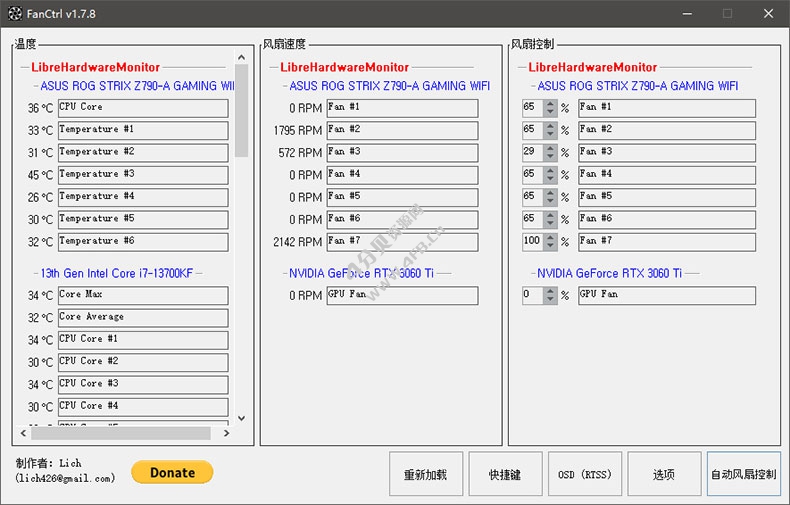Edit the Temperature #6 name field

coord(143,241)
